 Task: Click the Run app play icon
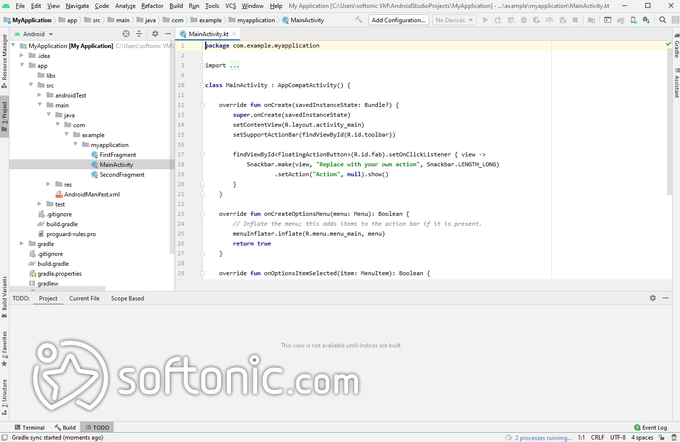pos(485,20)
